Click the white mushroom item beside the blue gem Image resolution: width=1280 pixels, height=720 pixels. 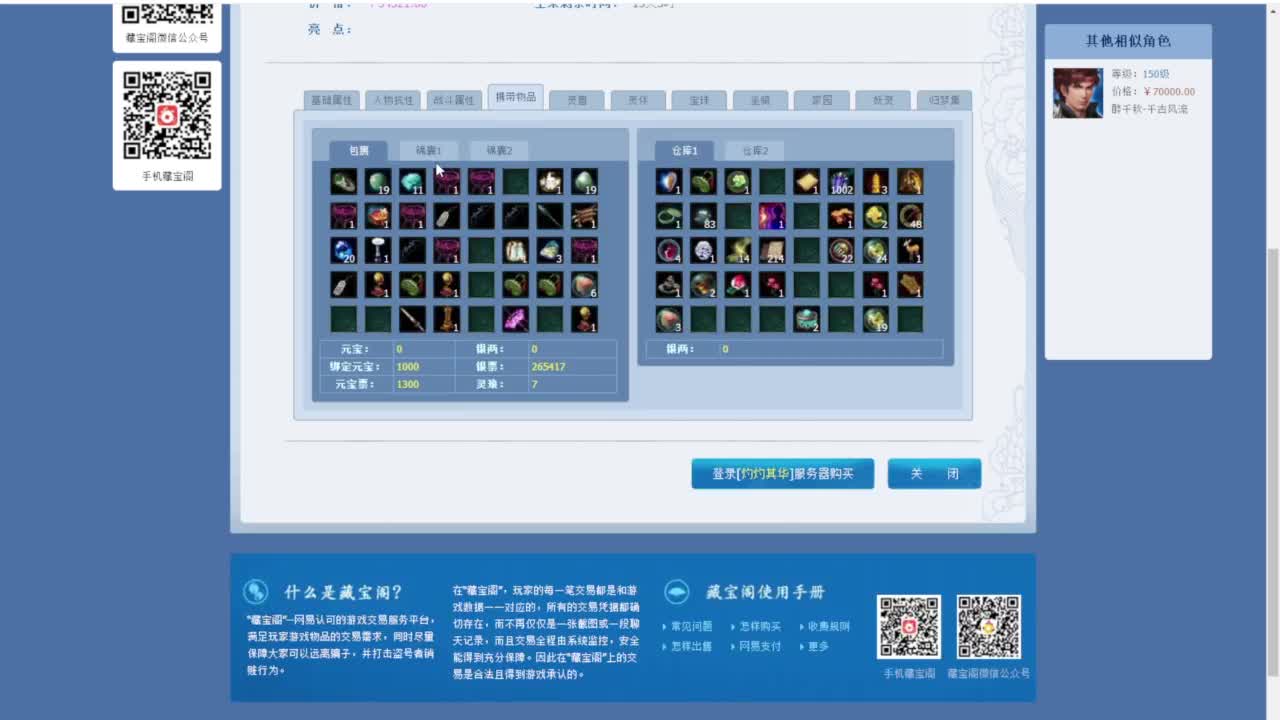(x=378, y=250)
